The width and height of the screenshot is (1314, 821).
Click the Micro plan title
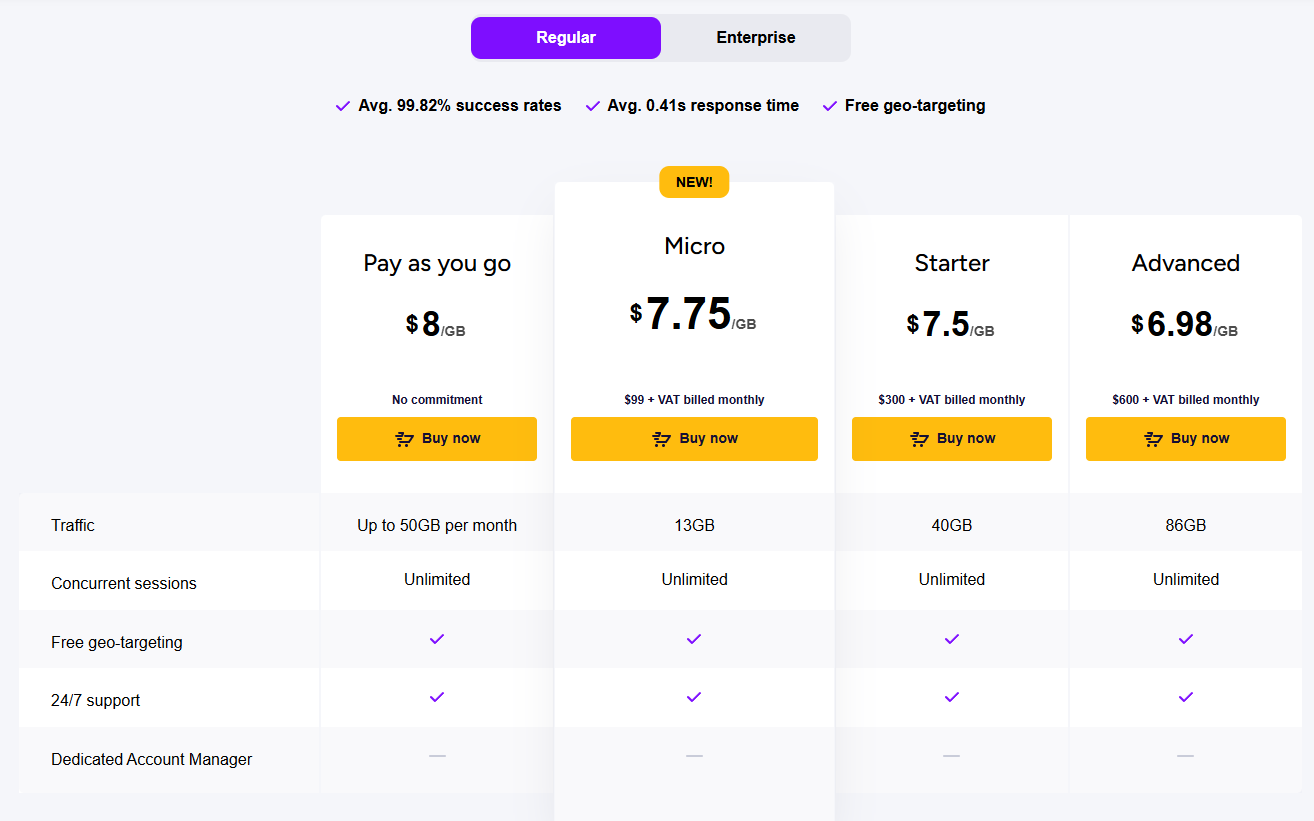(x=694, y=246)
